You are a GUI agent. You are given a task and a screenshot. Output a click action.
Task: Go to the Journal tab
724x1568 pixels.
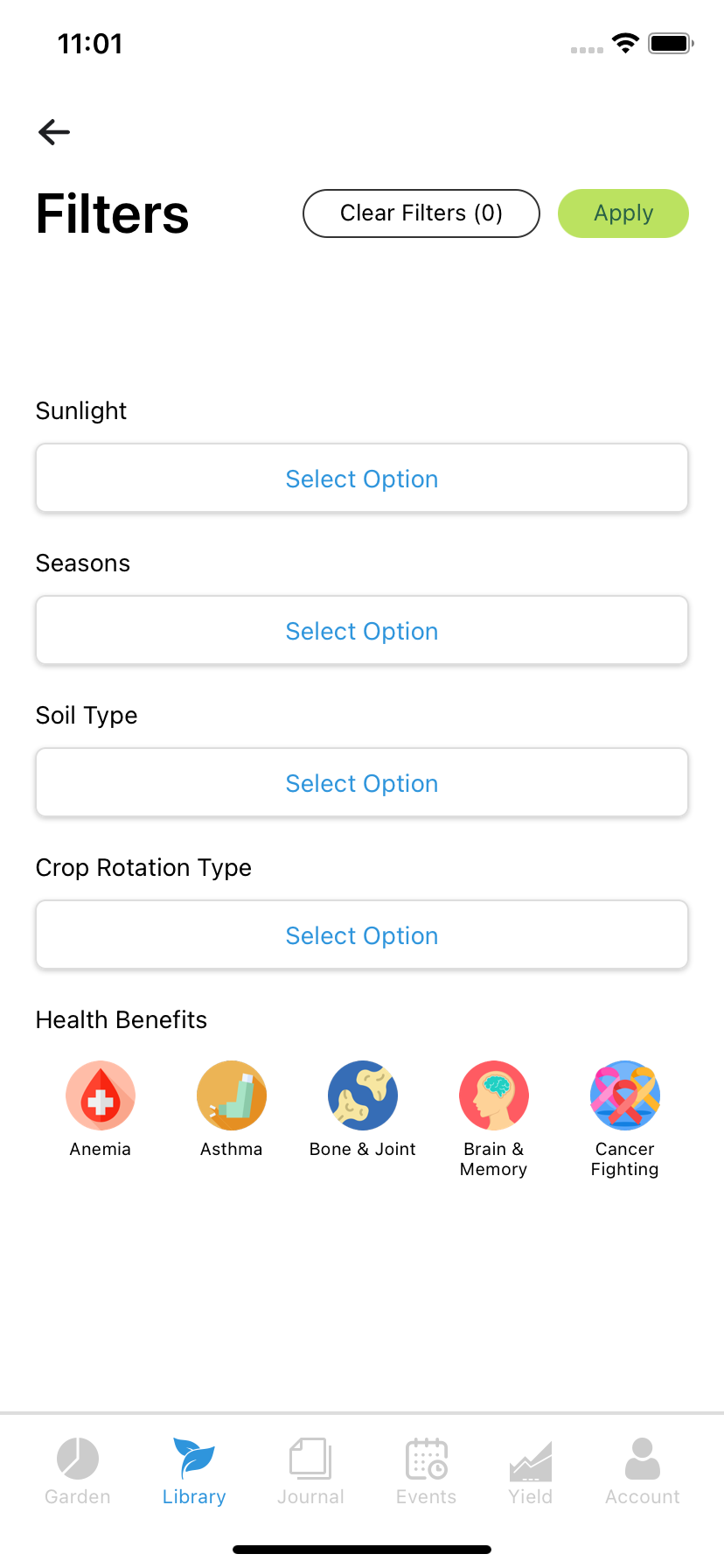pyautogui.click(x=310, y=1471)
